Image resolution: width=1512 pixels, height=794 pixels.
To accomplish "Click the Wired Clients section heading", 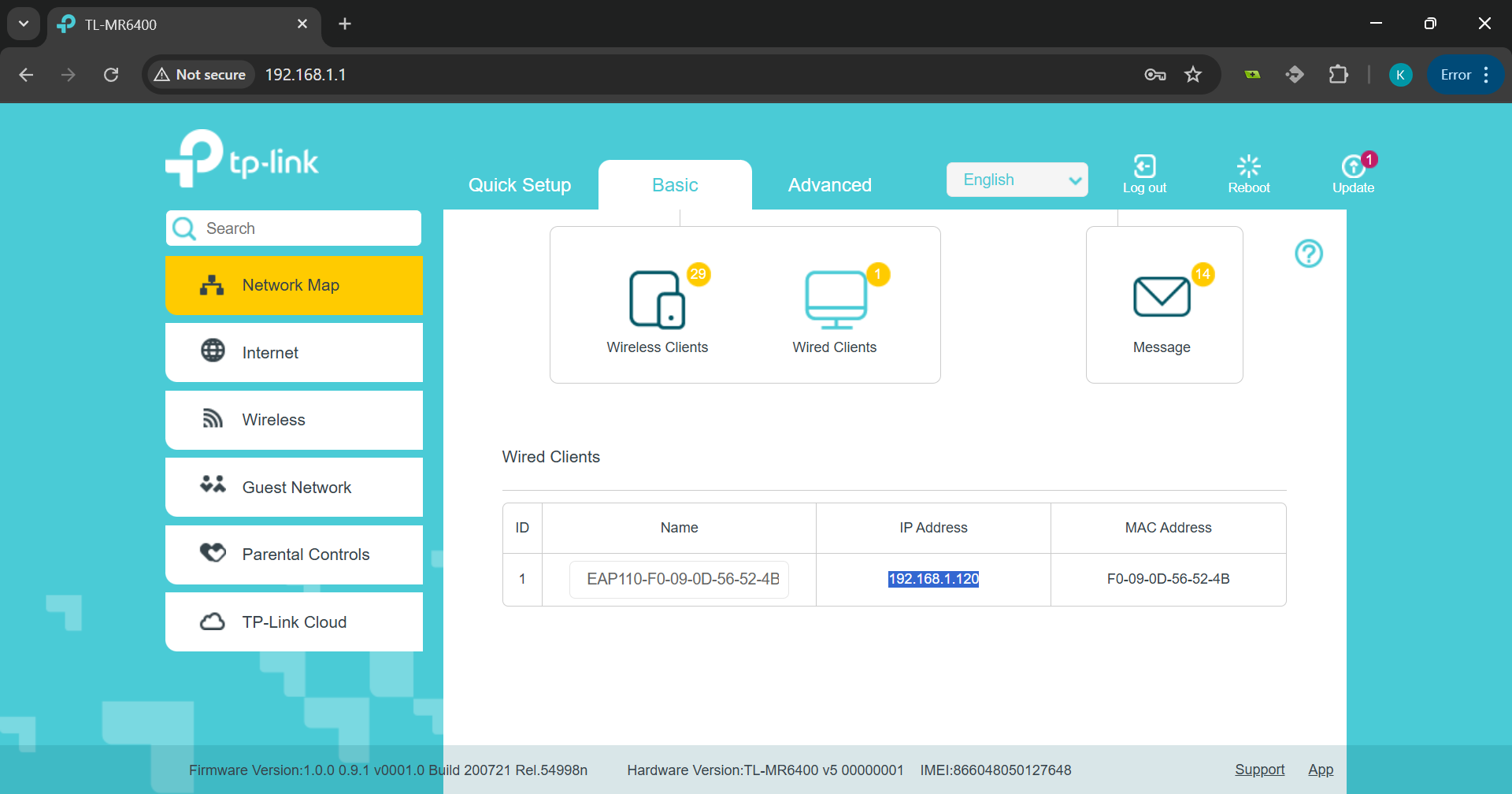I will (551, 457).
